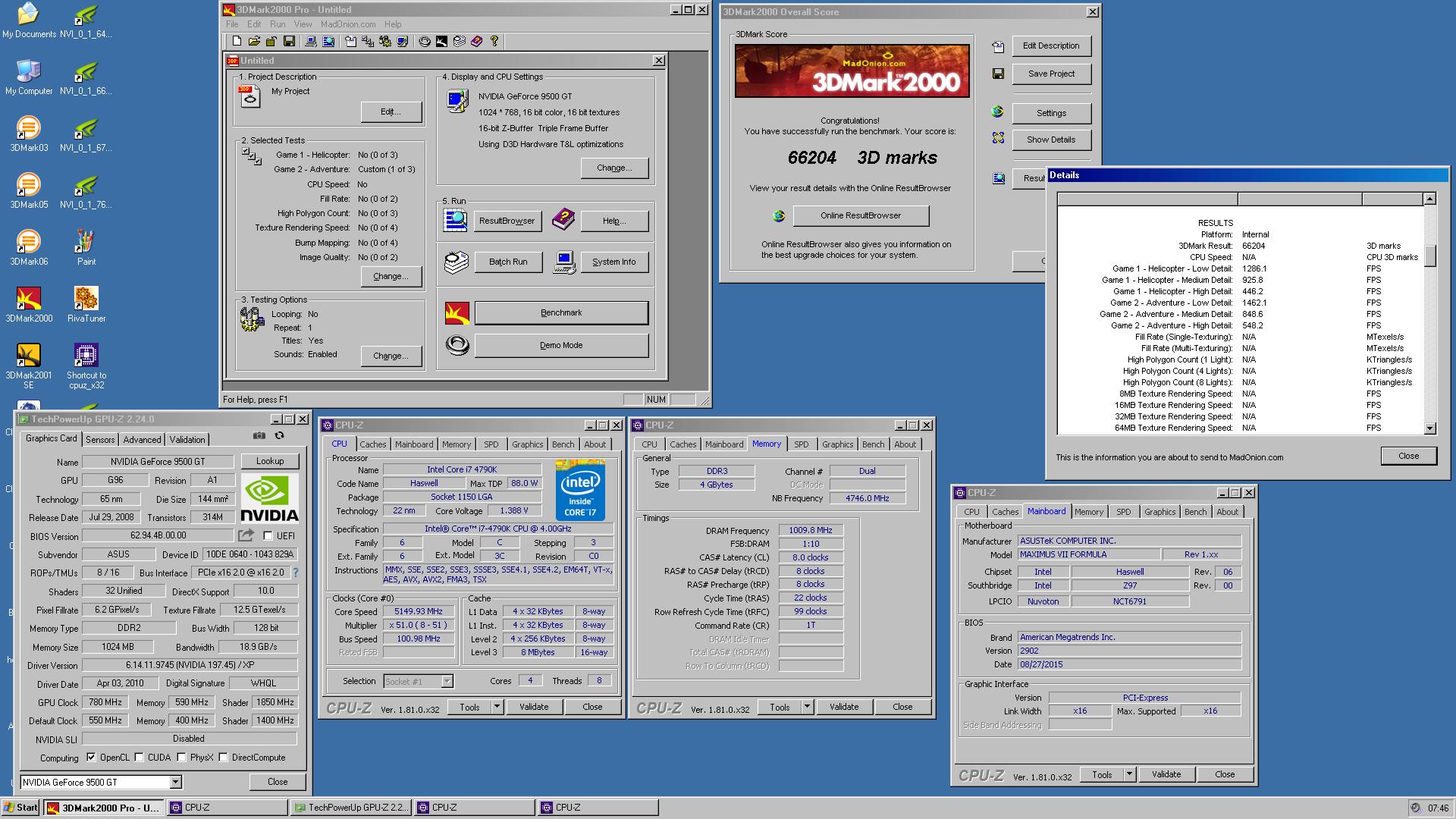This screenshot has width=1456, height=819.
Task: Click the Demo Mode button
Action: 561,345
